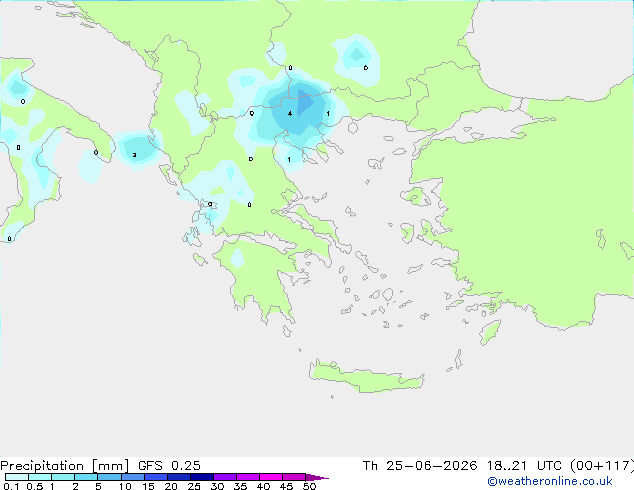Click the "Th 25-06-2026" date text

[420, 466]
